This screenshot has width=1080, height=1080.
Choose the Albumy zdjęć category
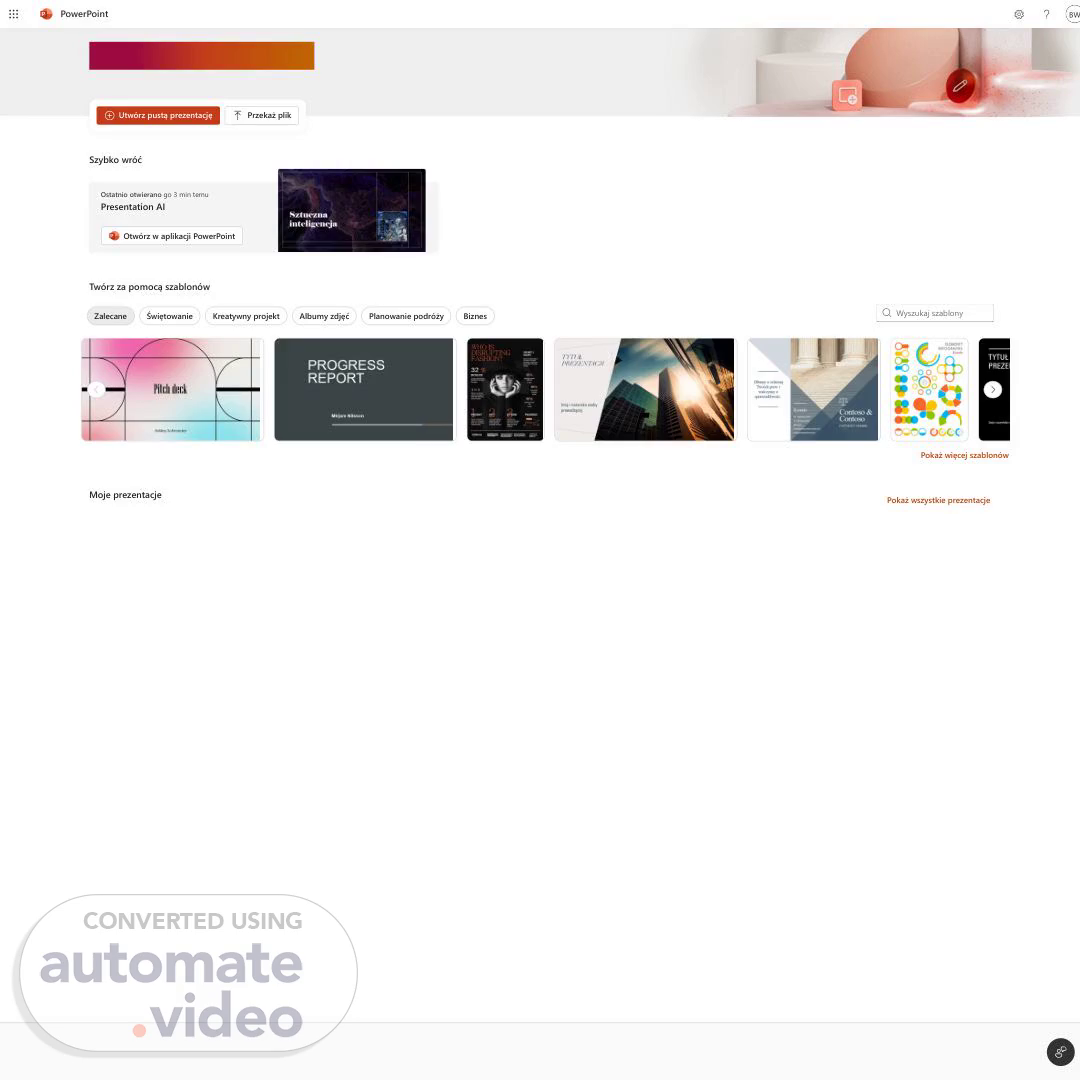tap(324, 316)
